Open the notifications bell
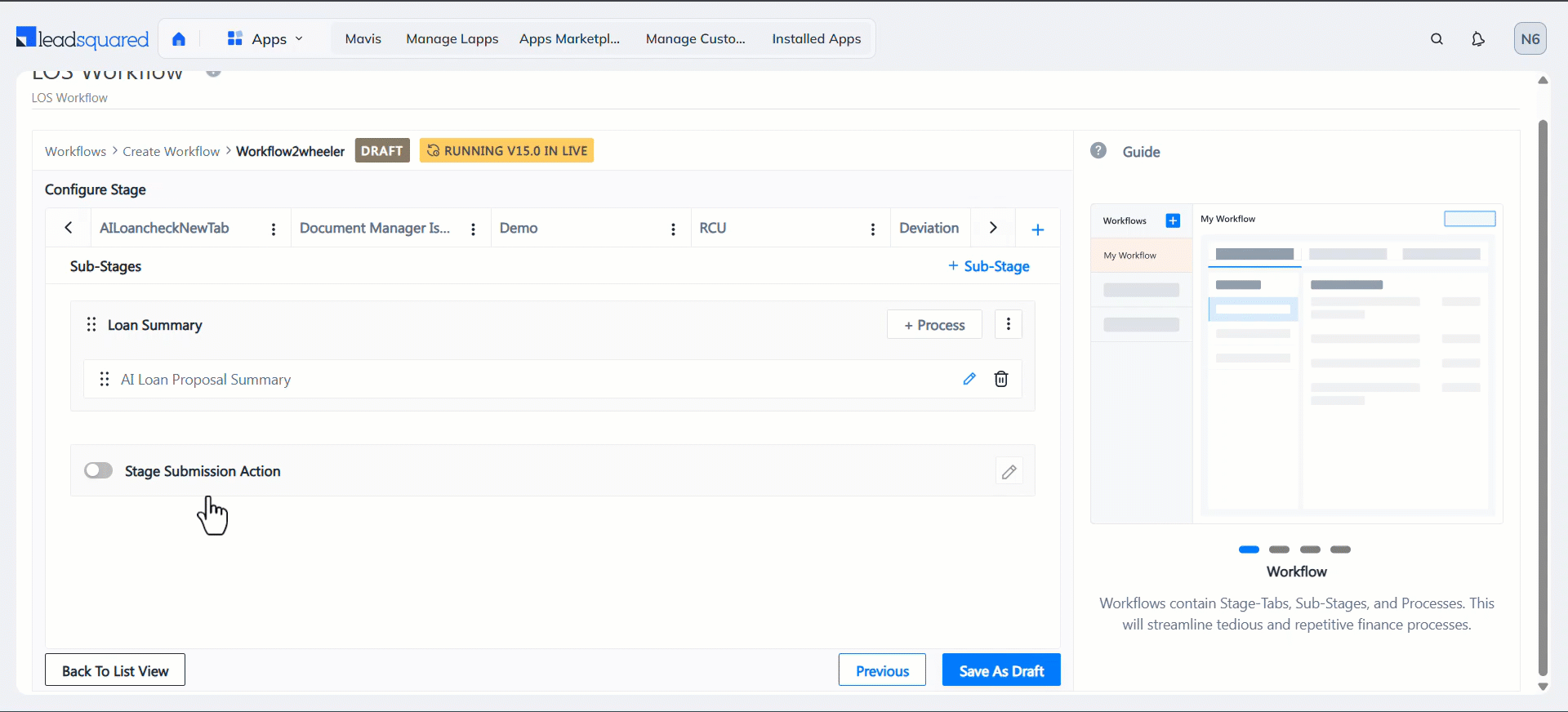 pos(1478,39)
